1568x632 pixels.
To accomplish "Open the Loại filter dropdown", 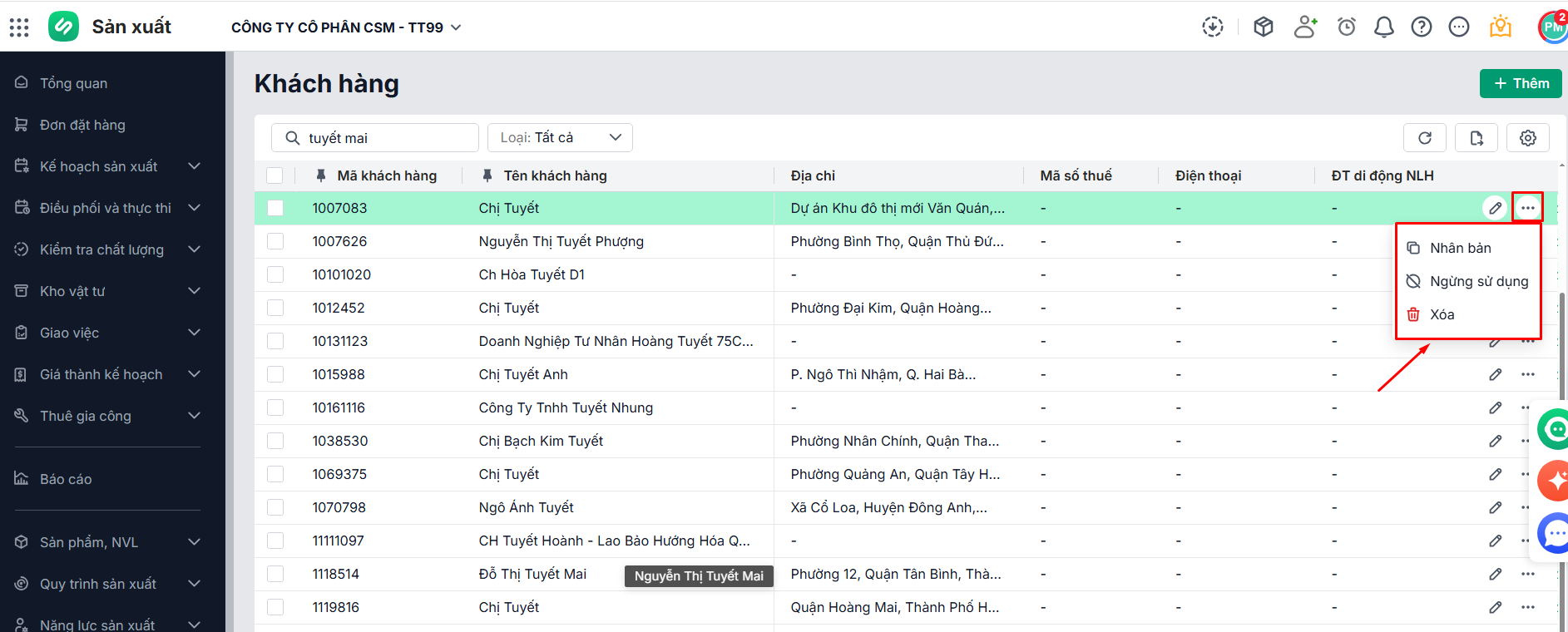I will pyautogui.click(x=560, y=138).
